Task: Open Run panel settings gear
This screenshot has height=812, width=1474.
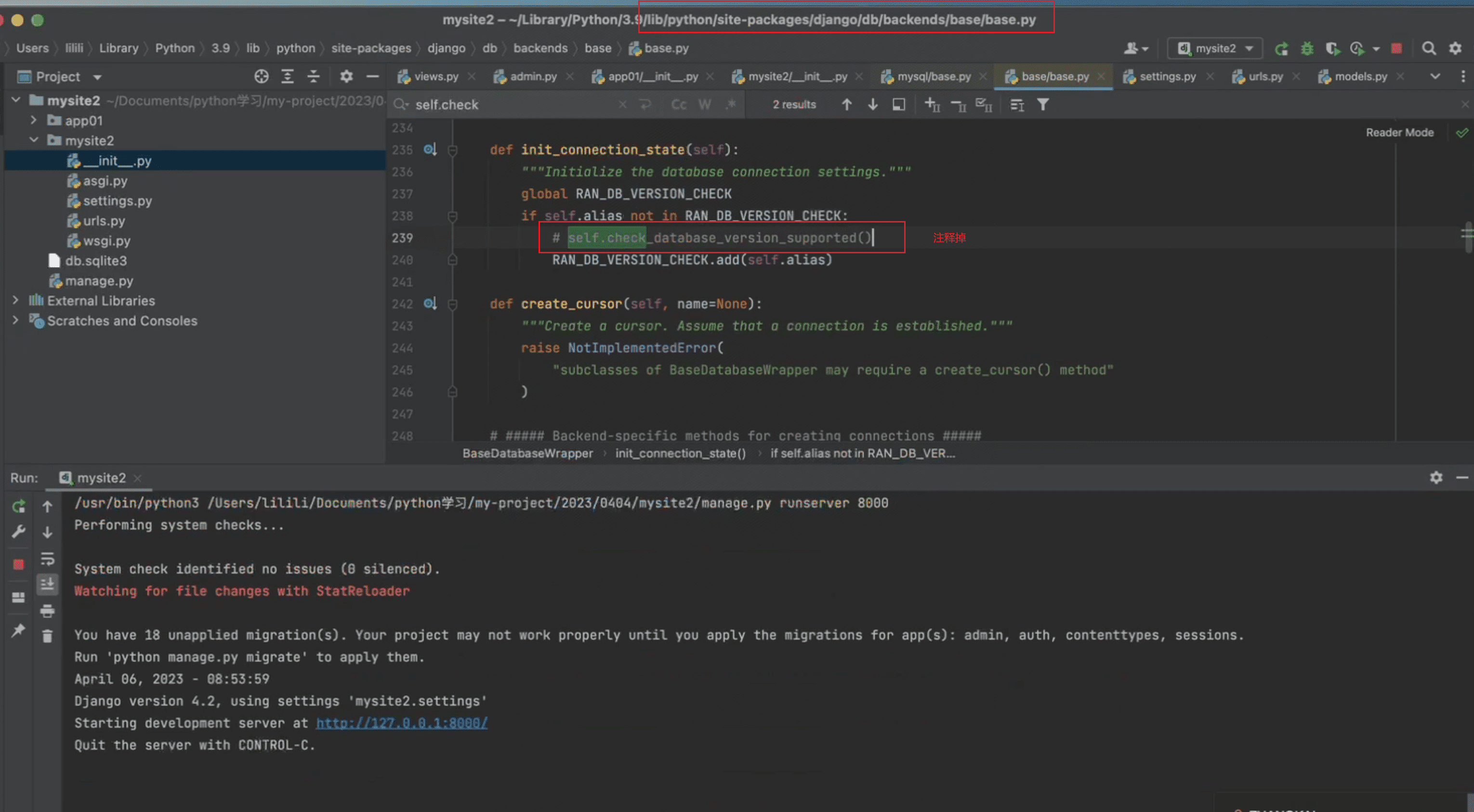Action: [x=1435, y=477]
